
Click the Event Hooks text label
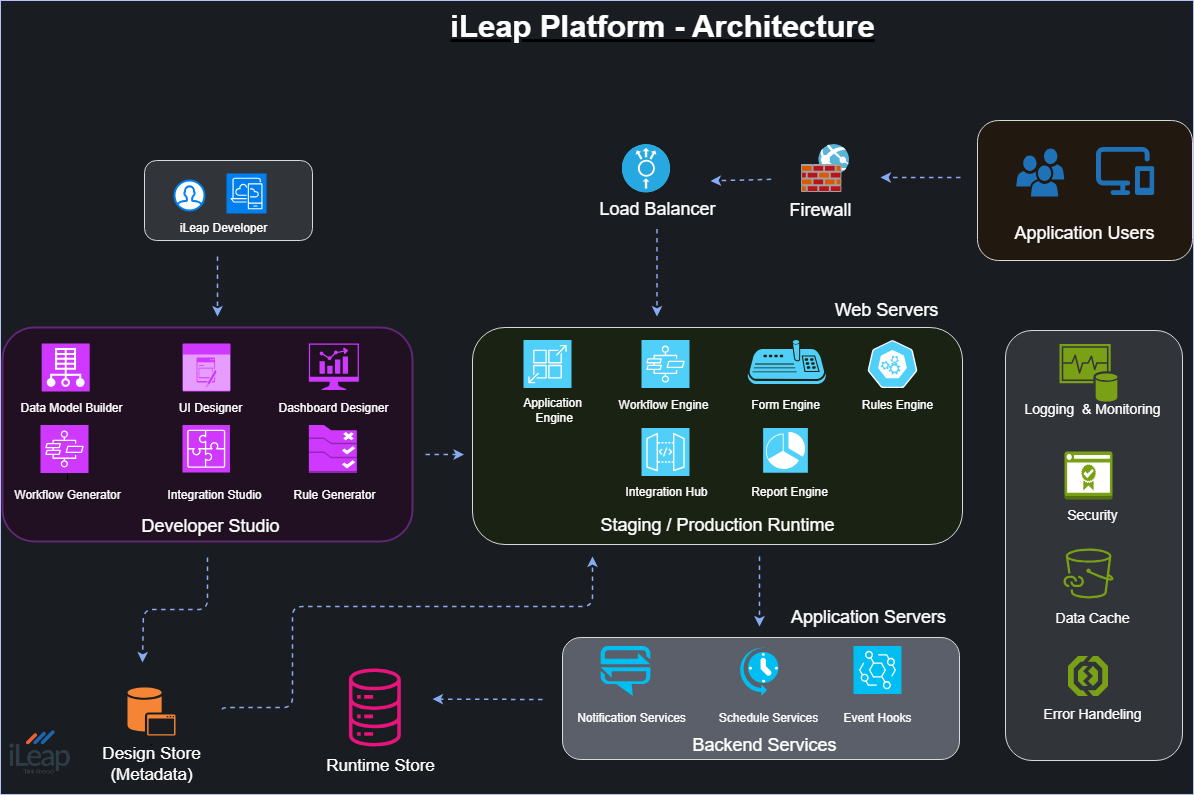pyautogui.click(x=877, y=717)
